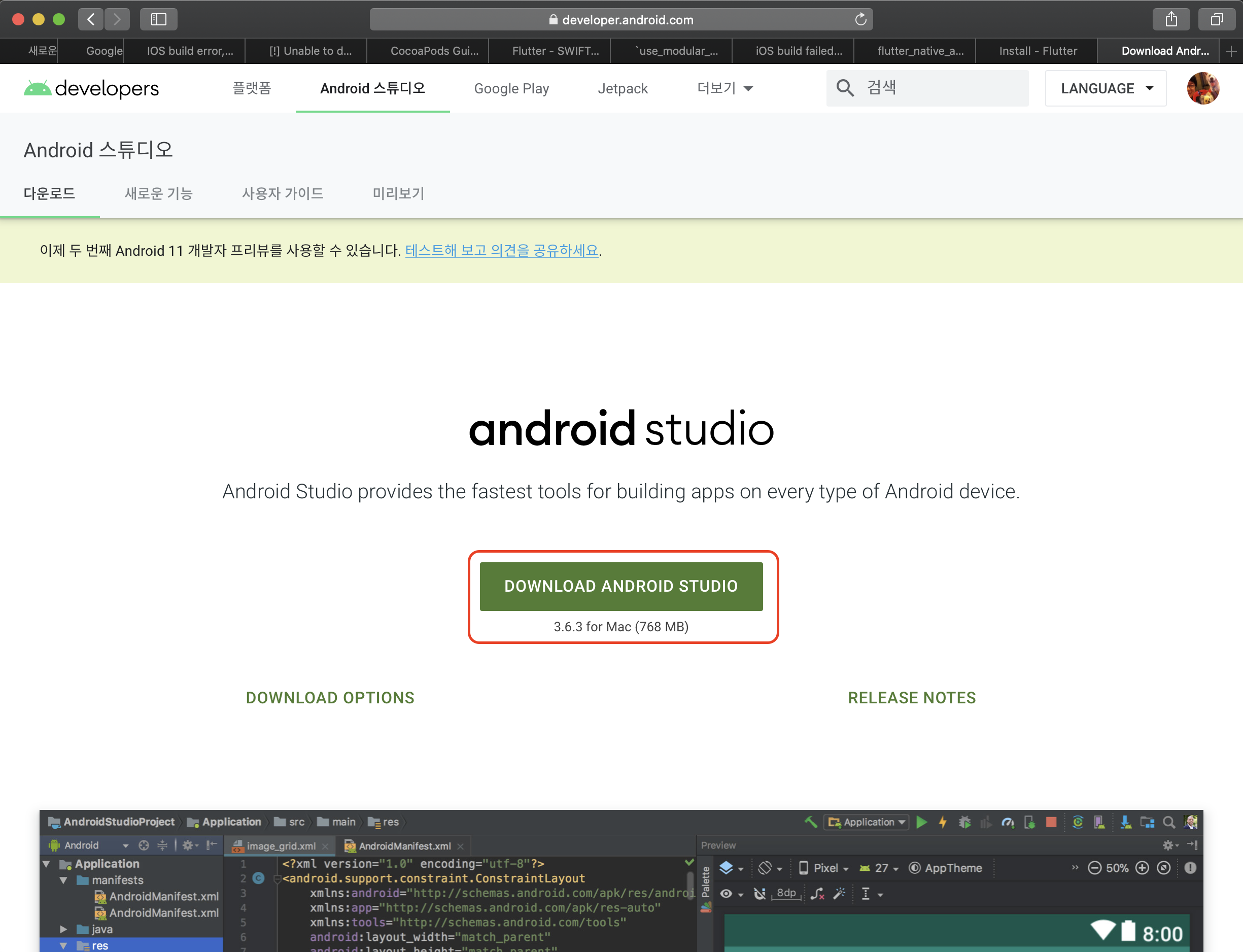The width and height of the screenshot is (1243, 952).
Task: Switch to the Install - Flutter tab
Action: click(x=1038, y=51)
